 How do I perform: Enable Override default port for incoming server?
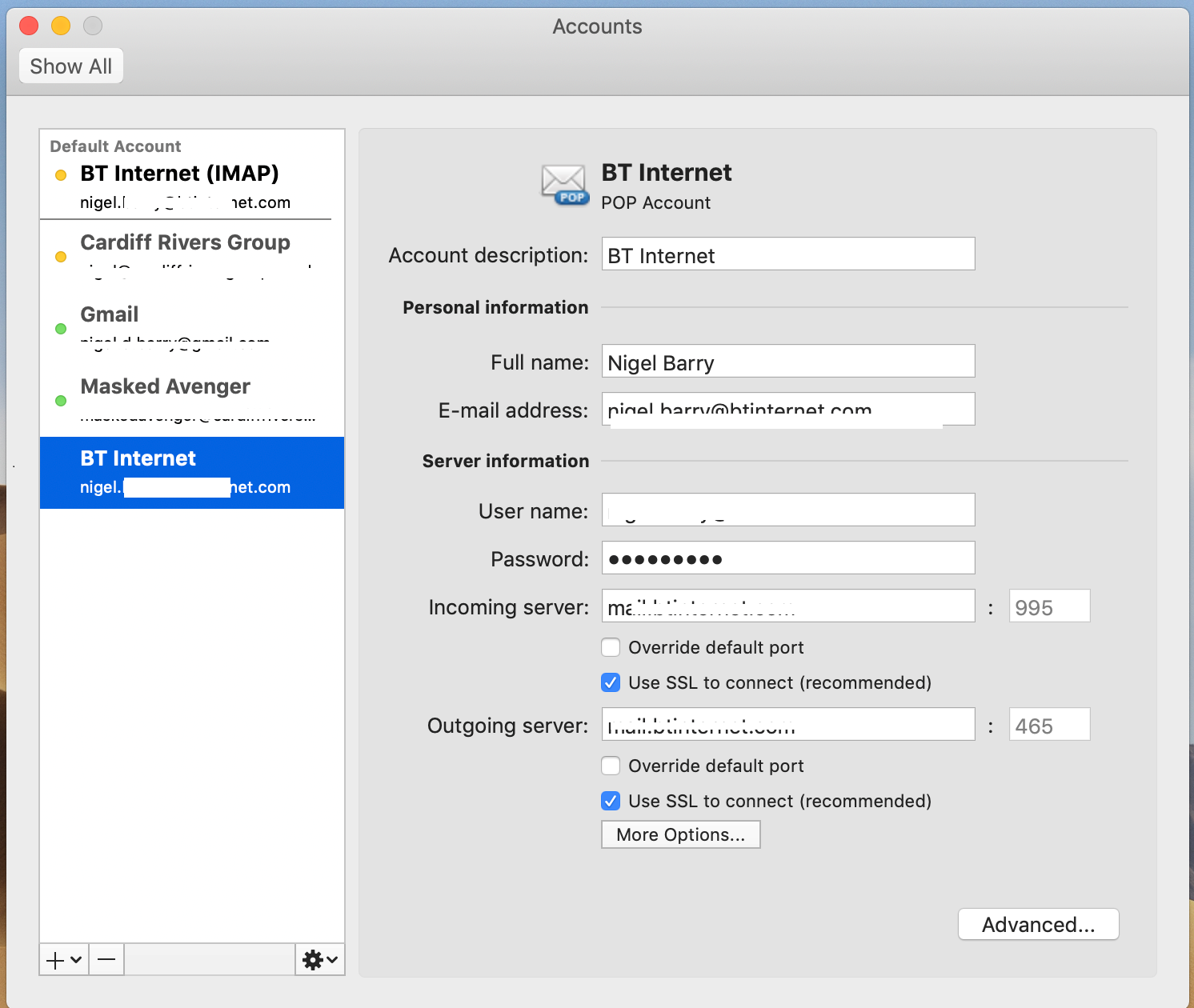click(611, 647)
